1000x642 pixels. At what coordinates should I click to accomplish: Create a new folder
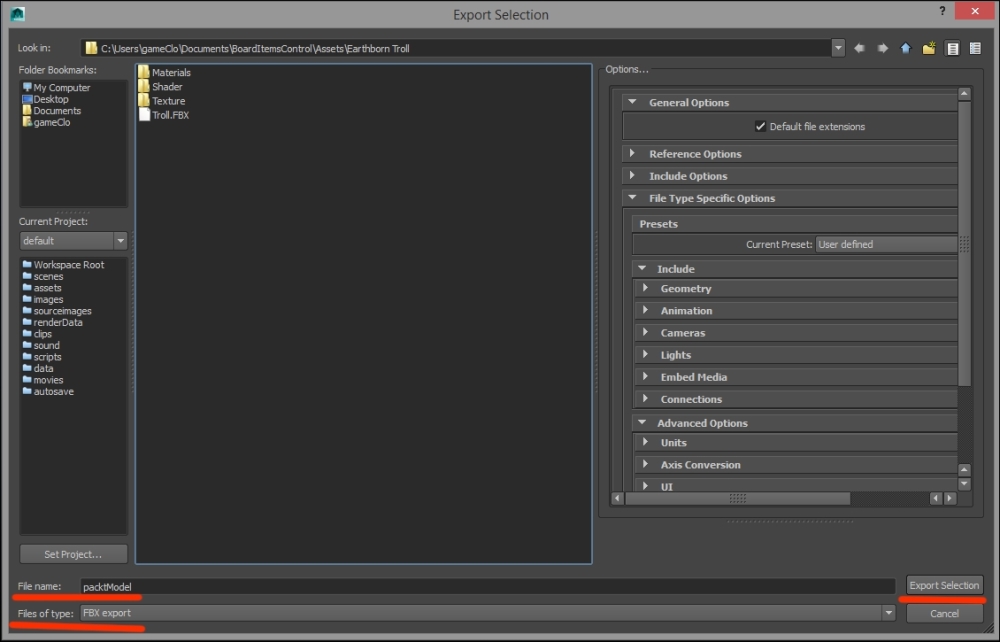point(929,48)
